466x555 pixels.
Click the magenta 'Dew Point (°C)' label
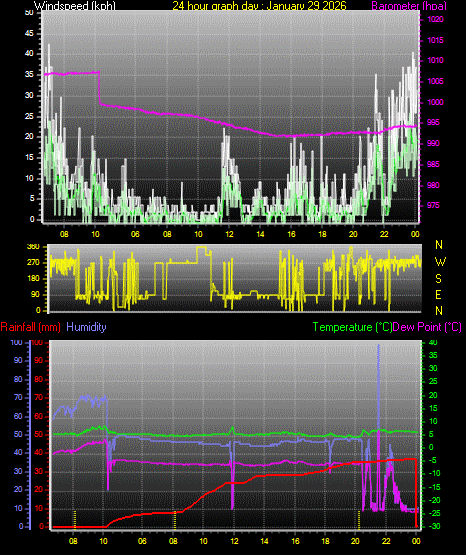[427, 327]
